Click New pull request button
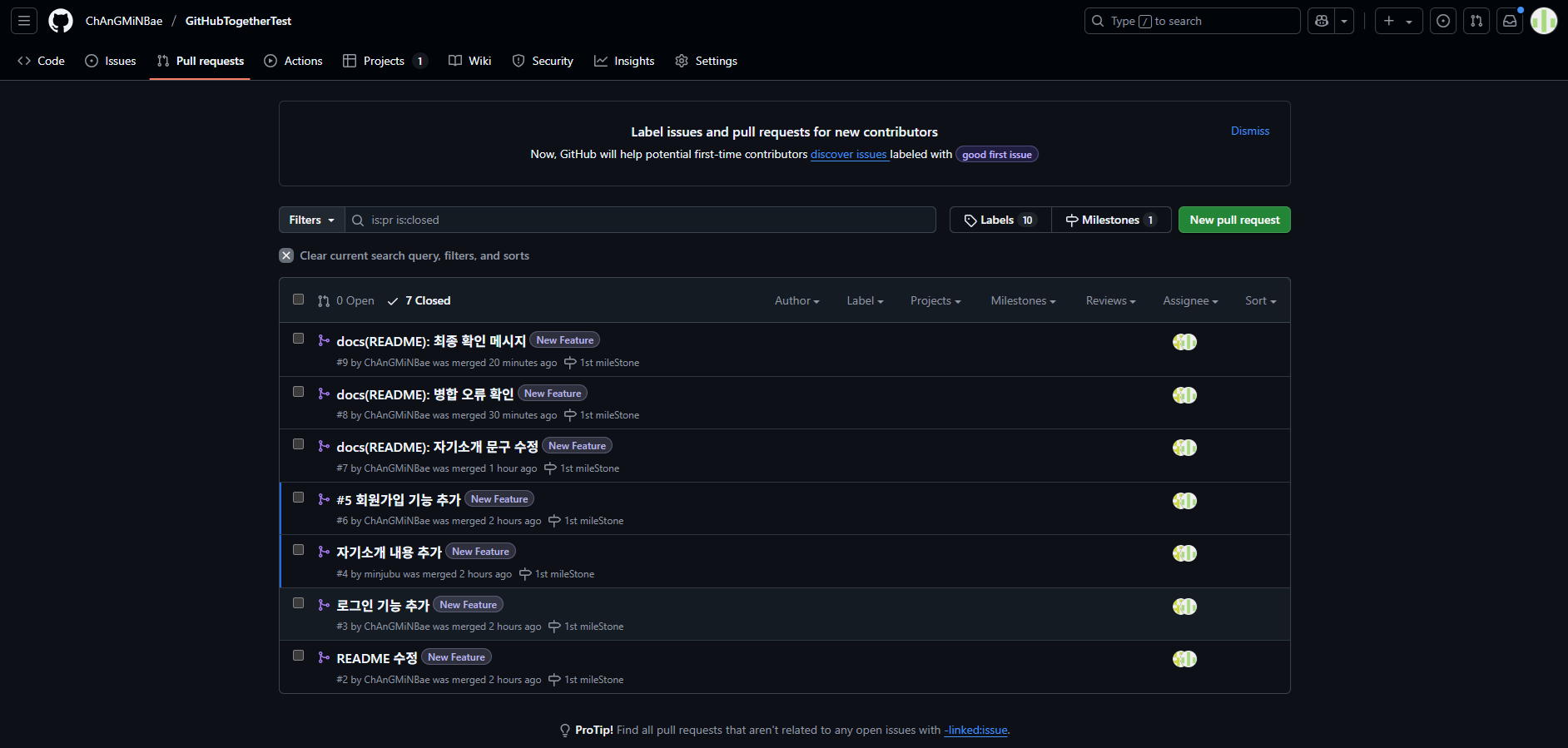Screen dimensions: 1568x748 [1234, 220]
